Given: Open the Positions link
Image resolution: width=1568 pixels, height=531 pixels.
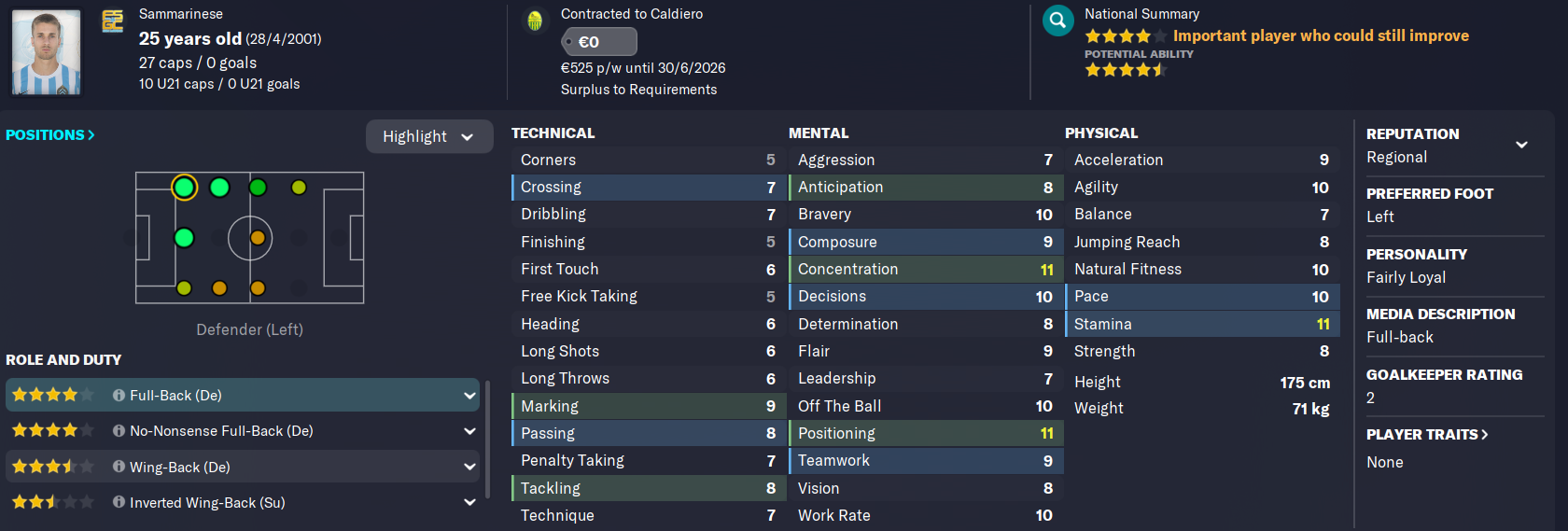Looking at the screenshot, I should tap(50, 135).
